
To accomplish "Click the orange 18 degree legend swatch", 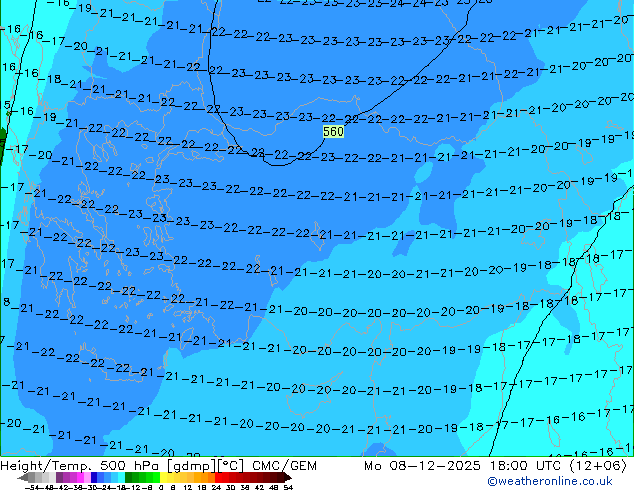I will click(205, 477).
